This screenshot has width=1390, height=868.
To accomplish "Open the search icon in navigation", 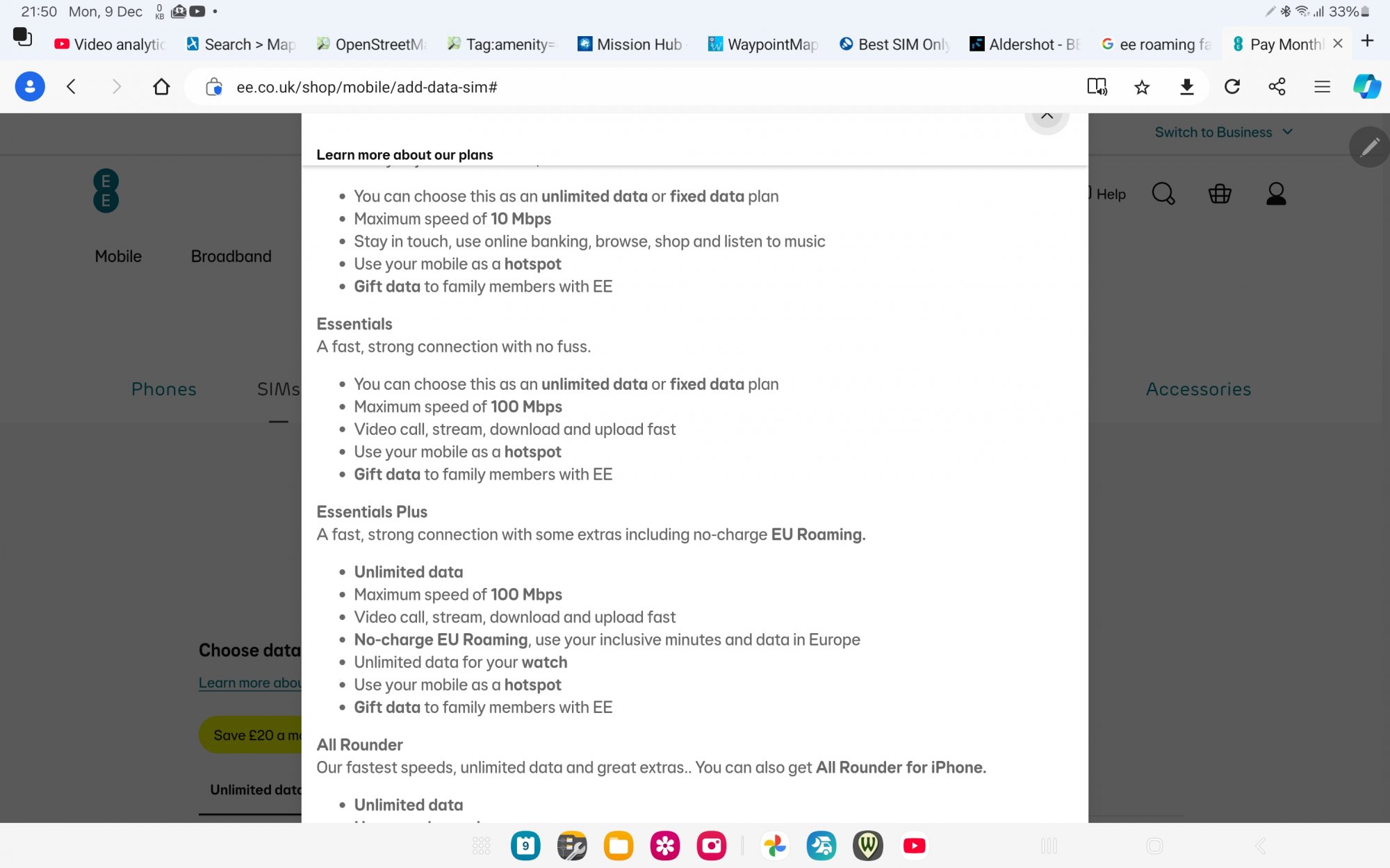I will [1162, 193].
